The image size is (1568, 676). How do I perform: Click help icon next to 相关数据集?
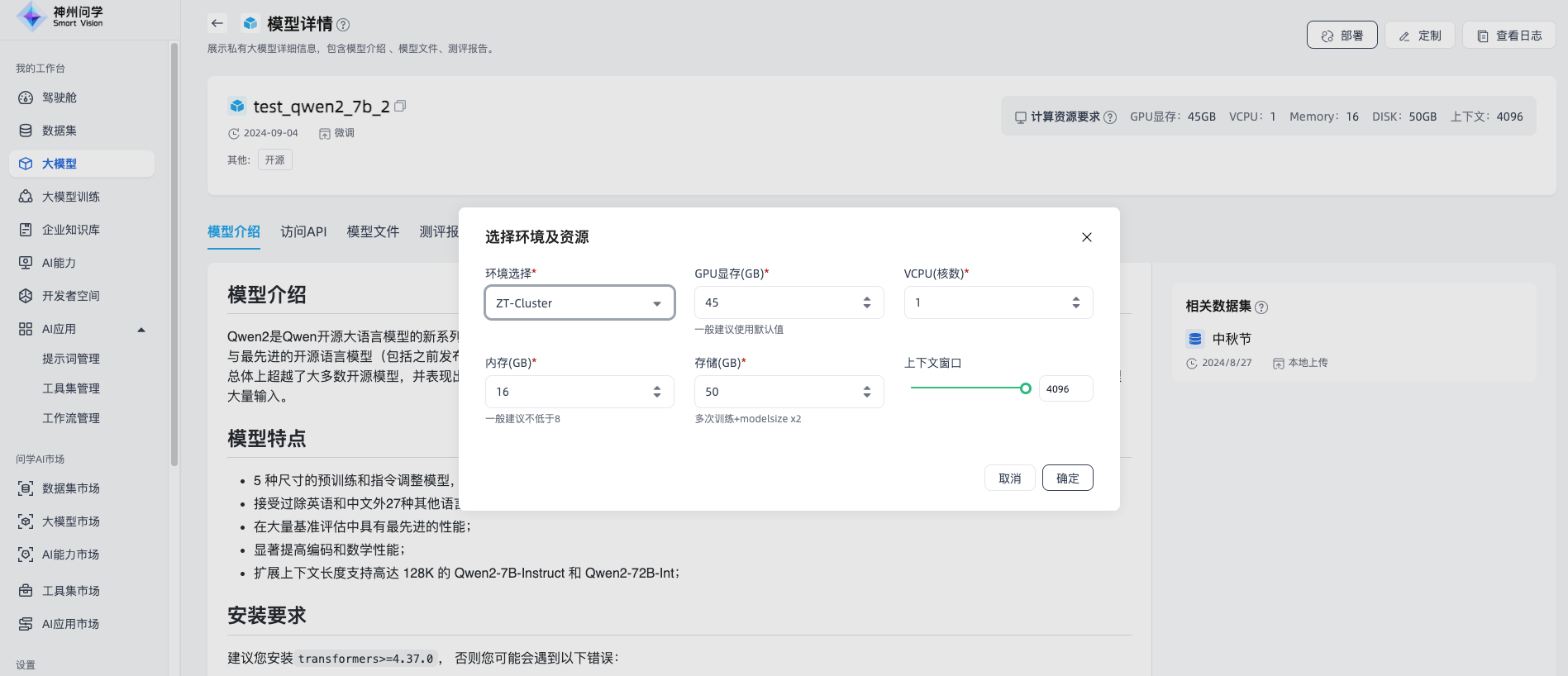tap(1261, 307)
